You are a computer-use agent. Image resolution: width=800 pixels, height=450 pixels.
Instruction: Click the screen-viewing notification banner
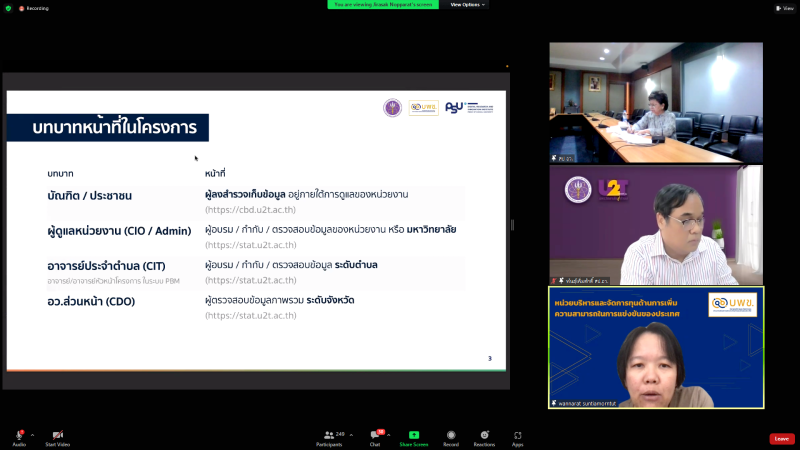pos(384,4)
